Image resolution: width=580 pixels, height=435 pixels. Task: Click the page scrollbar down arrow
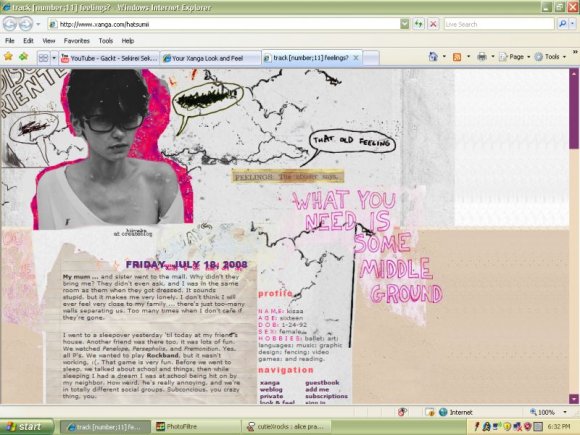click(574, 399)
